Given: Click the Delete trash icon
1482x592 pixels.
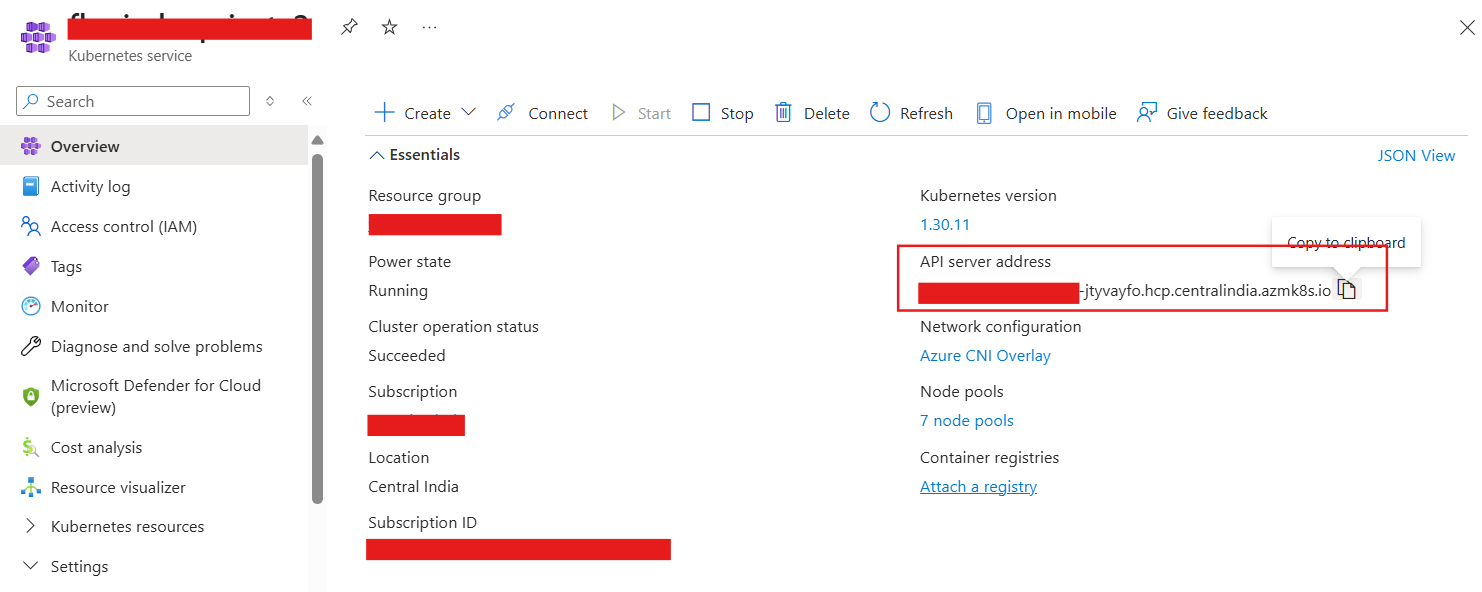Looking at the screenshot, I should [x=784, y=112].
